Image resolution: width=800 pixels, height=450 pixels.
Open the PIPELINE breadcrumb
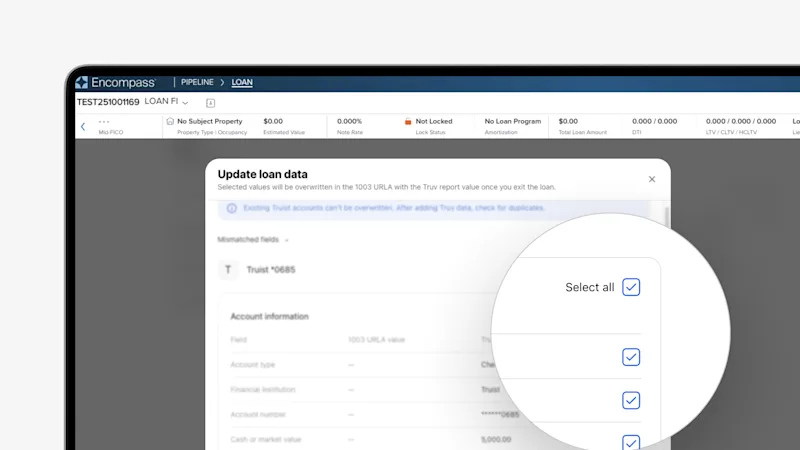pyautogui.click(x=197, y=82)
